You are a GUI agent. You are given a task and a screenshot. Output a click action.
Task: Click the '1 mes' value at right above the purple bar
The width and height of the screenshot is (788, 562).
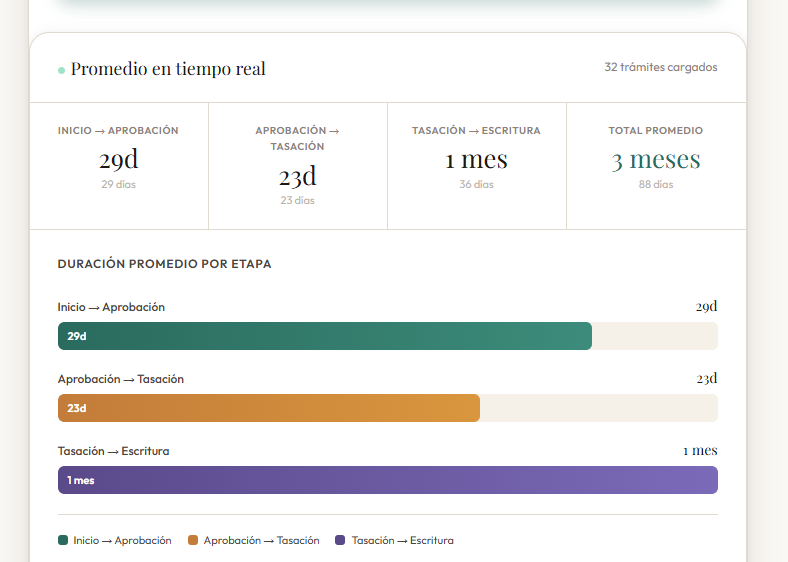coord(700,450)
